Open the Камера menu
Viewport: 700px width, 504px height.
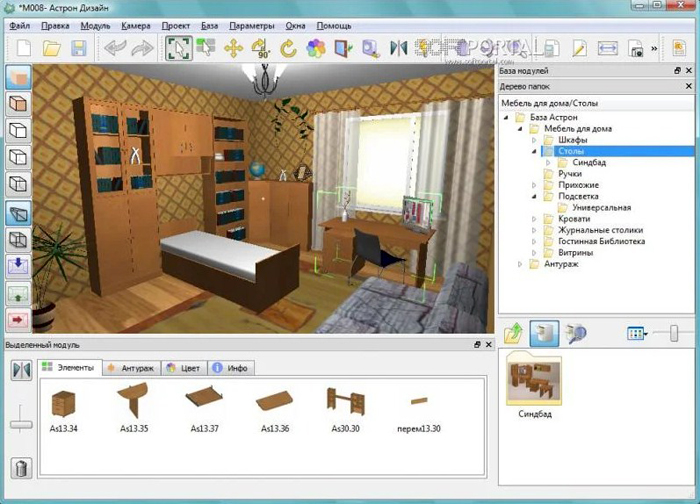pyautogui.click(x=136, y=23)
